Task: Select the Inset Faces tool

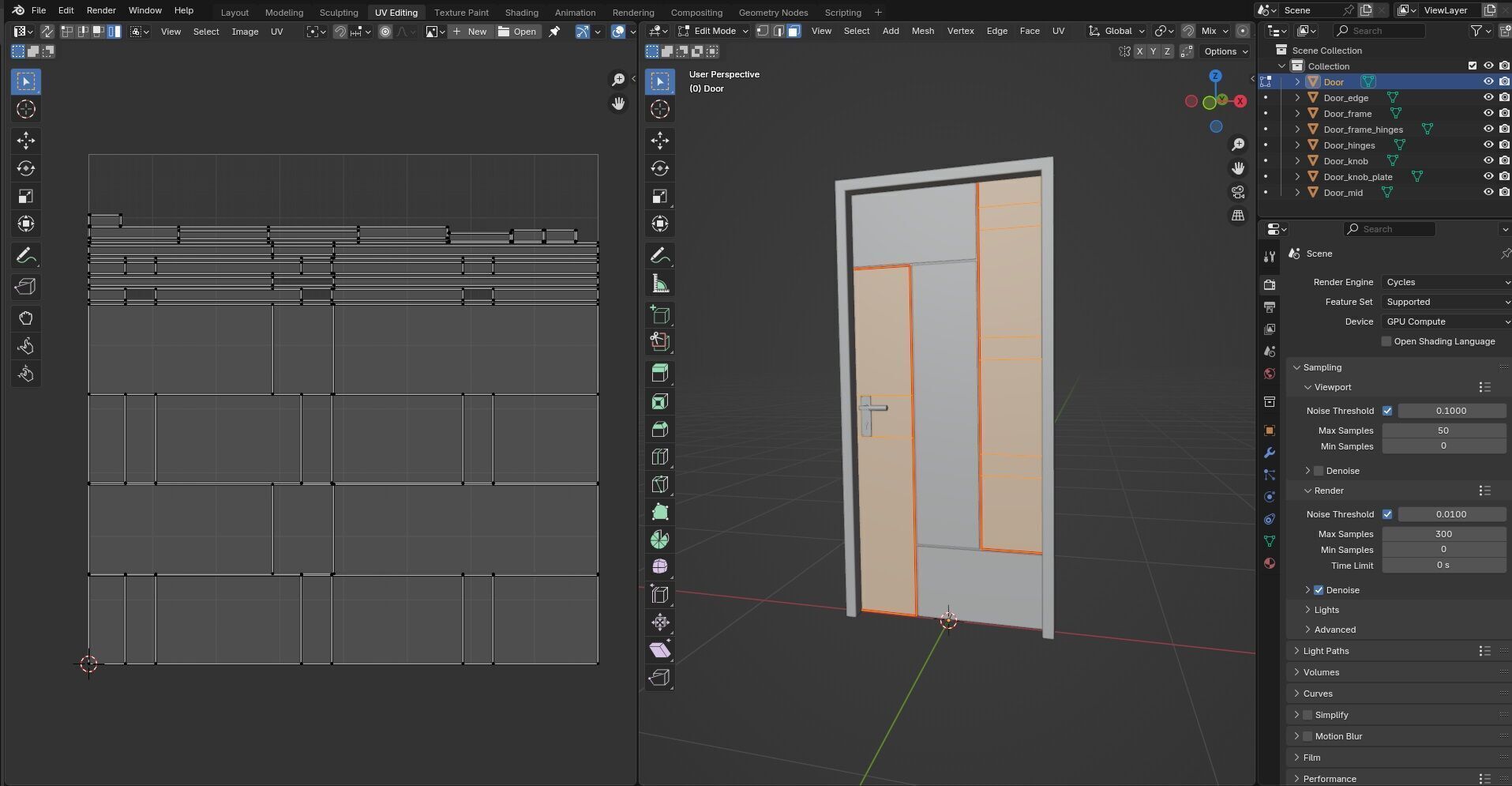Action: 660,401
